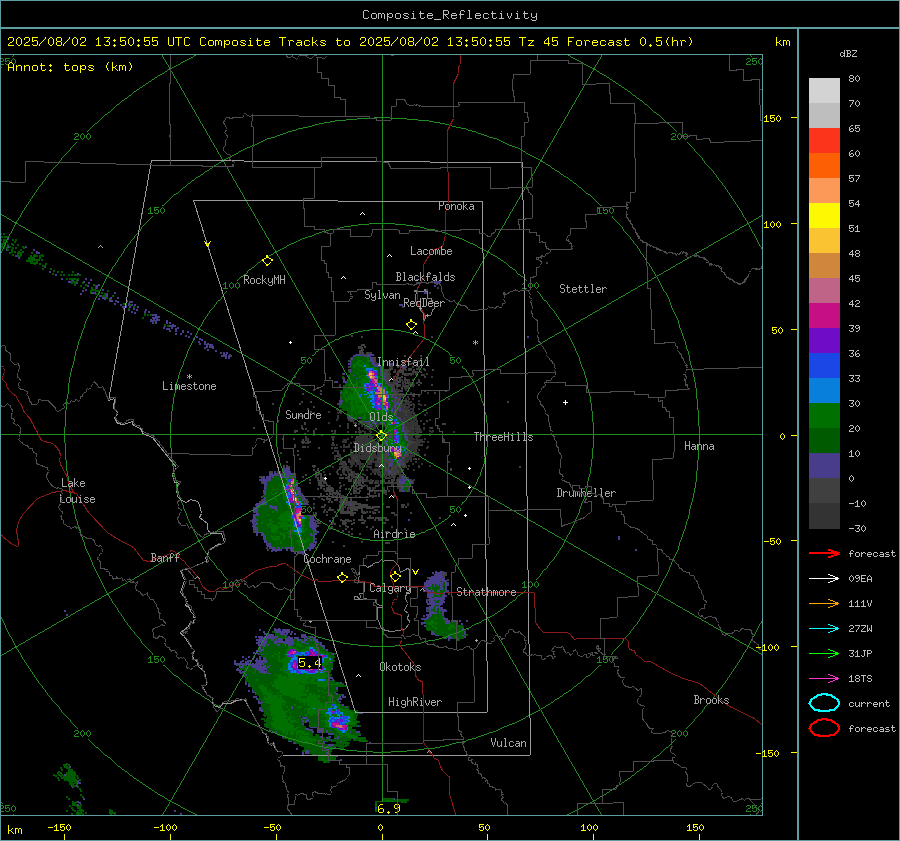Click the 6.9 storm top label

[389, 808]
